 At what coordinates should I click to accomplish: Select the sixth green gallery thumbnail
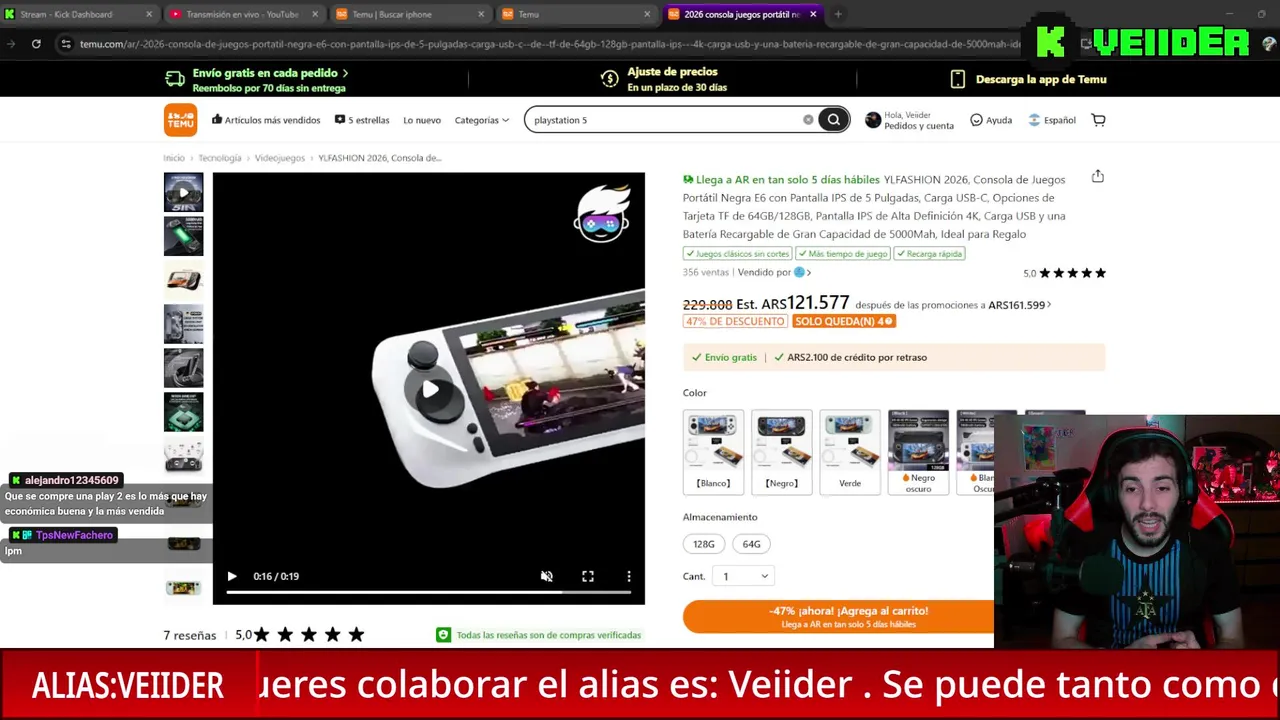click(x=183, y=412)
